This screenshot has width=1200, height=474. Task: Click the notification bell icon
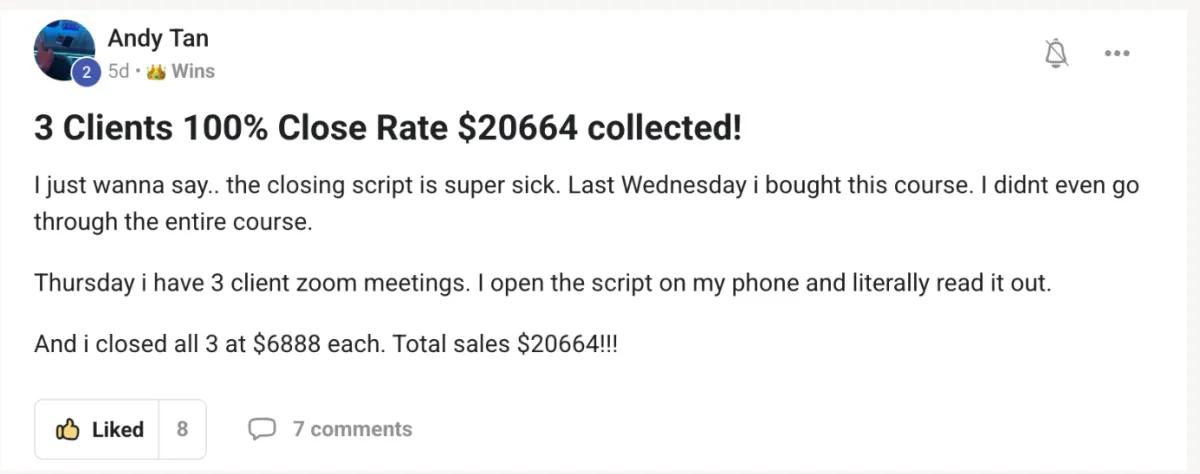click(x=1056, y=54)
